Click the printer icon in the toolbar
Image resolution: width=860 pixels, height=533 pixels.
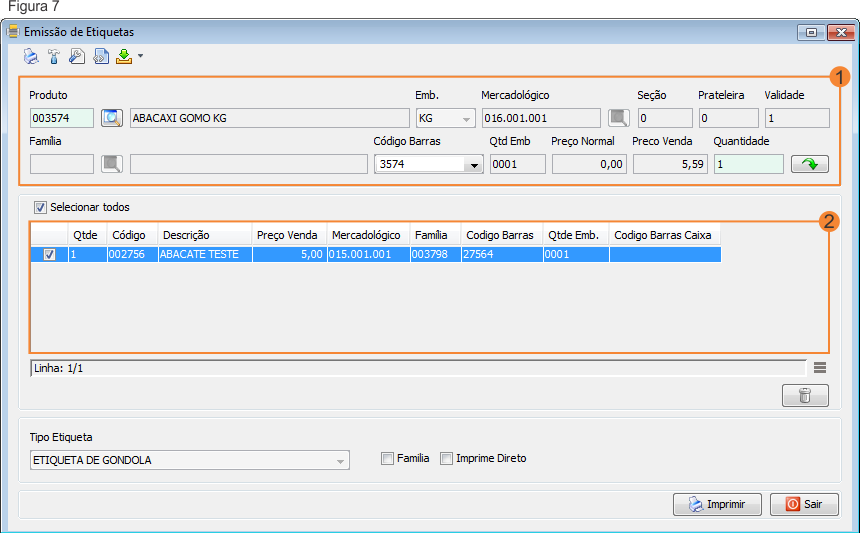pos(31,57)
